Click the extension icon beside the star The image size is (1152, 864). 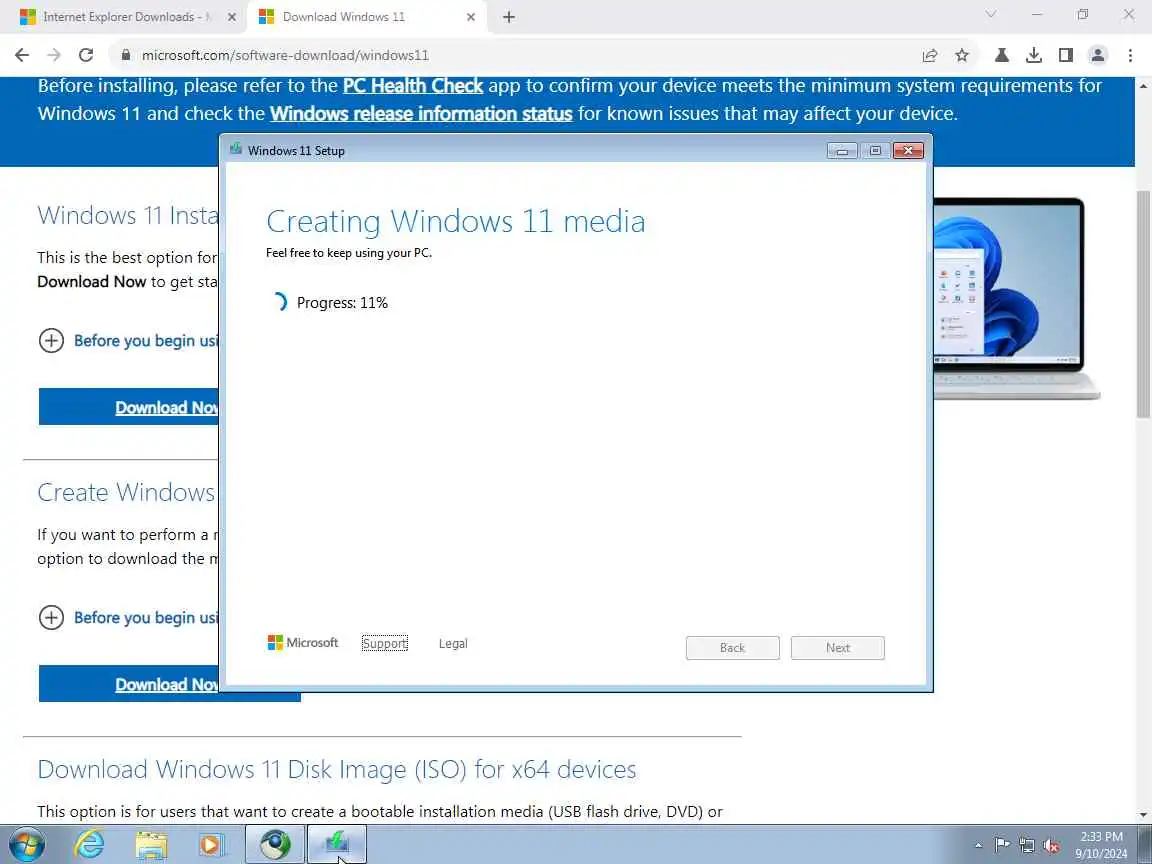pos(1001,55)
